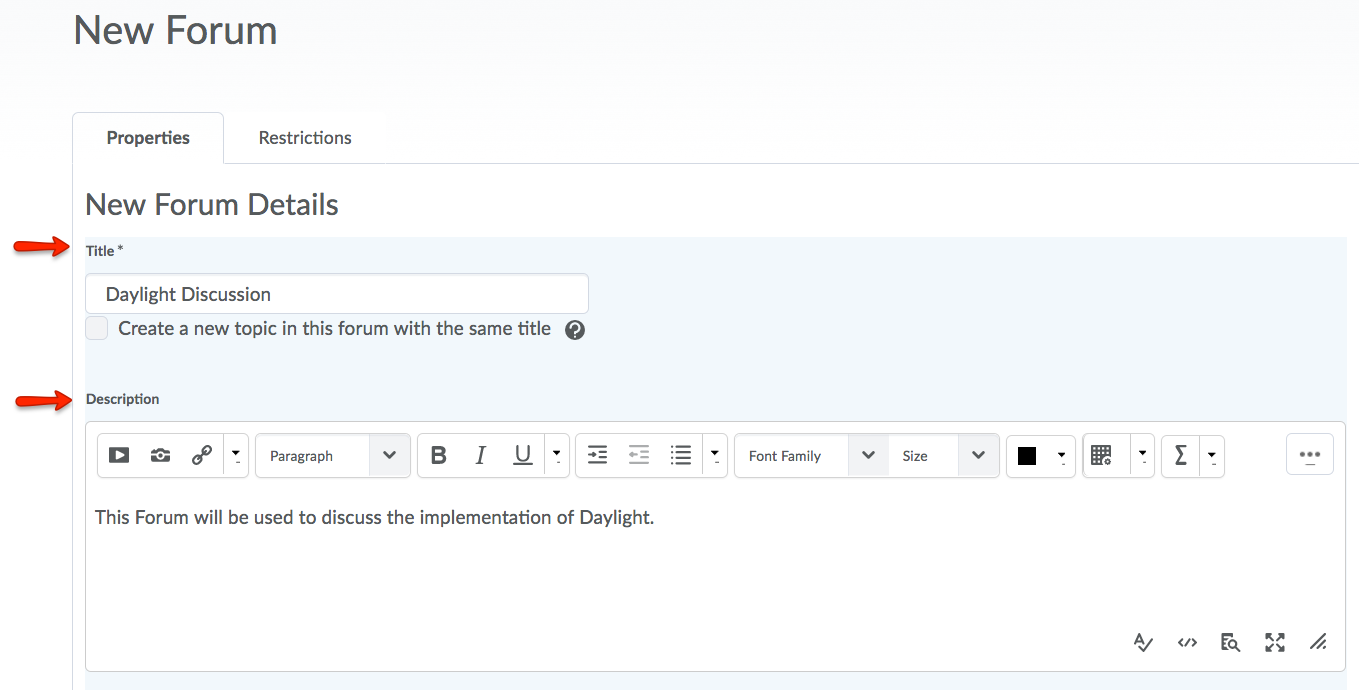Click the 'New Forum Details' heading

[x=212, y=205]
